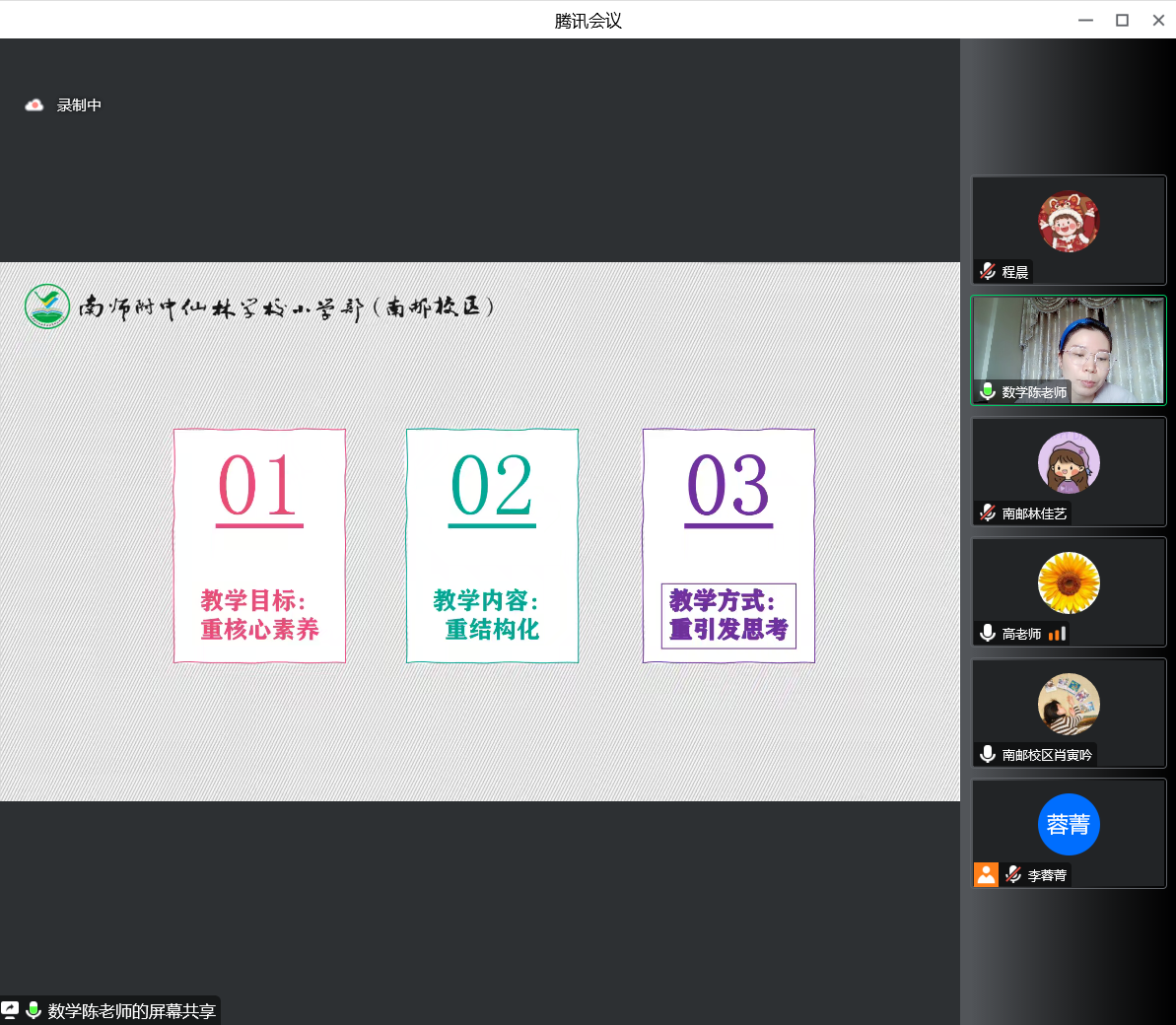Click 李蓉菁's muted microphone icon

click(1013, 874)
